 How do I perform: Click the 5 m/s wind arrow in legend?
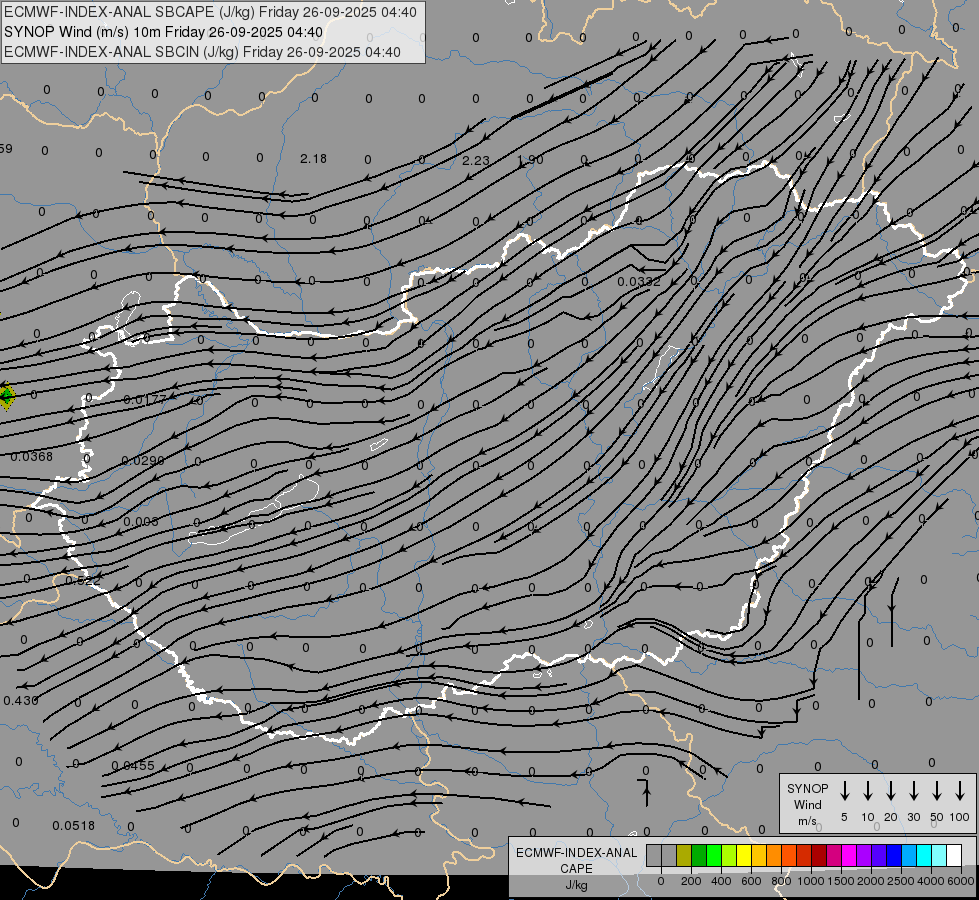tap(845, 791)
